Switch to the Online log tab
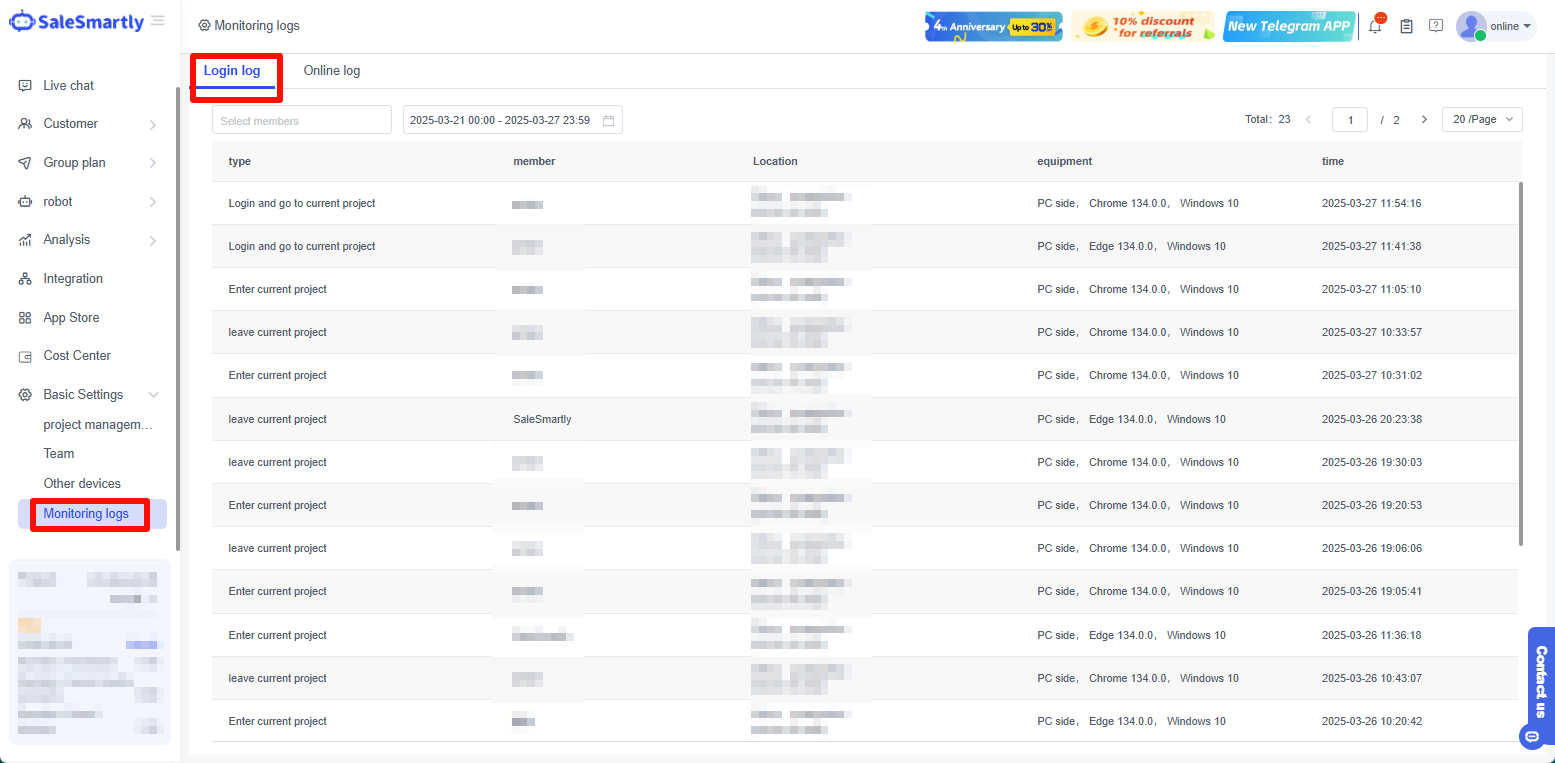 tap(332, 71)
